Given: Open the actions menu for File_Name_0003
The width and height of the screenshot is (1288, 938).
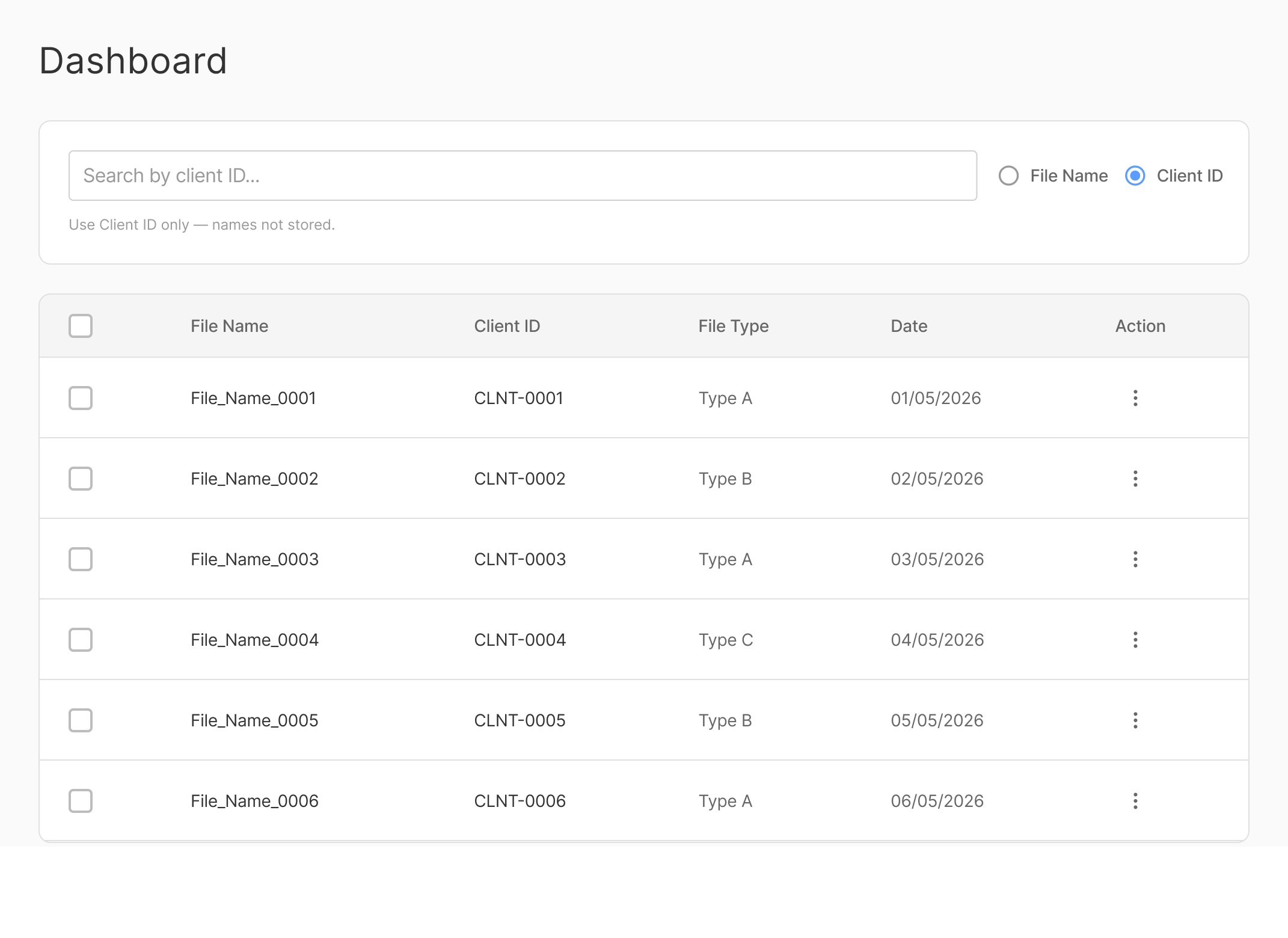Looking at the screenshot, I should [x=1135, y=559].
